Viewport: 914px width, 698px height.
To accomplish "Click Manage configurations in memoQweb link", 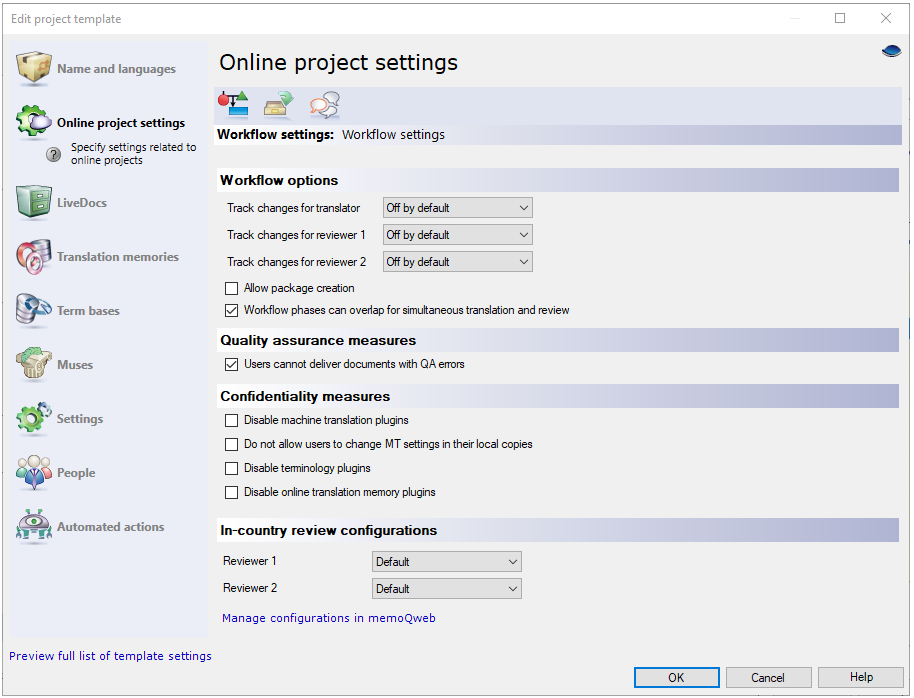I will (x=328, y=618).
